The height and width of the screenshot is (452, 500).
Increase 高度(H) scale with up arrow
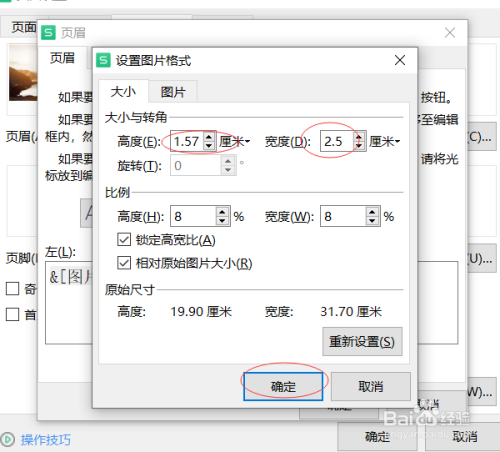click(x=222, y=212)
